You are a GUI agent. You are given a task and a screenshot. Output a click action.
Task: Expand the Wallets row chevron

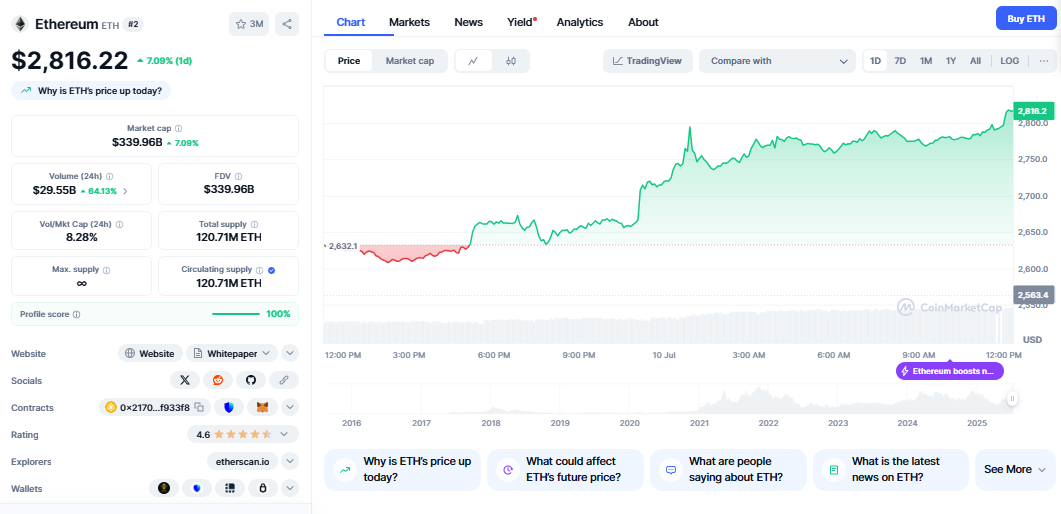click(290, 488)
